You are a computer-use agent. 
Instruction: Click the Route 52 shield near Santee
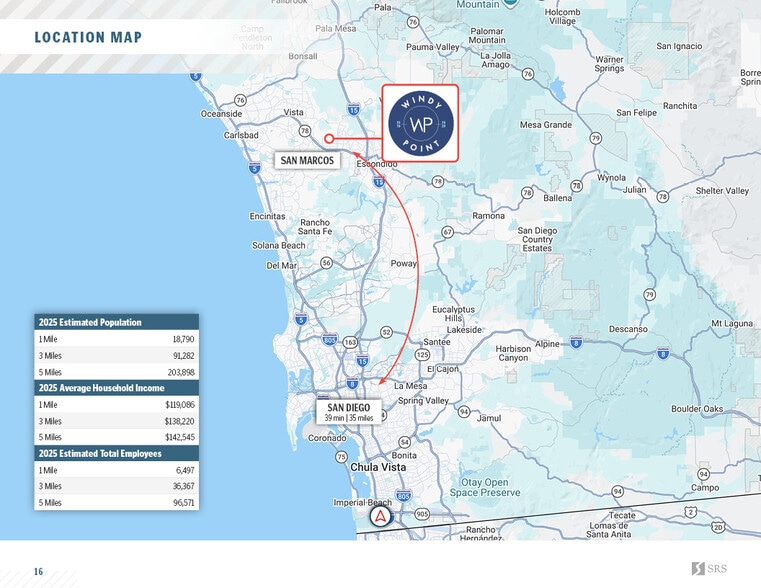click(x=386, y=331)
